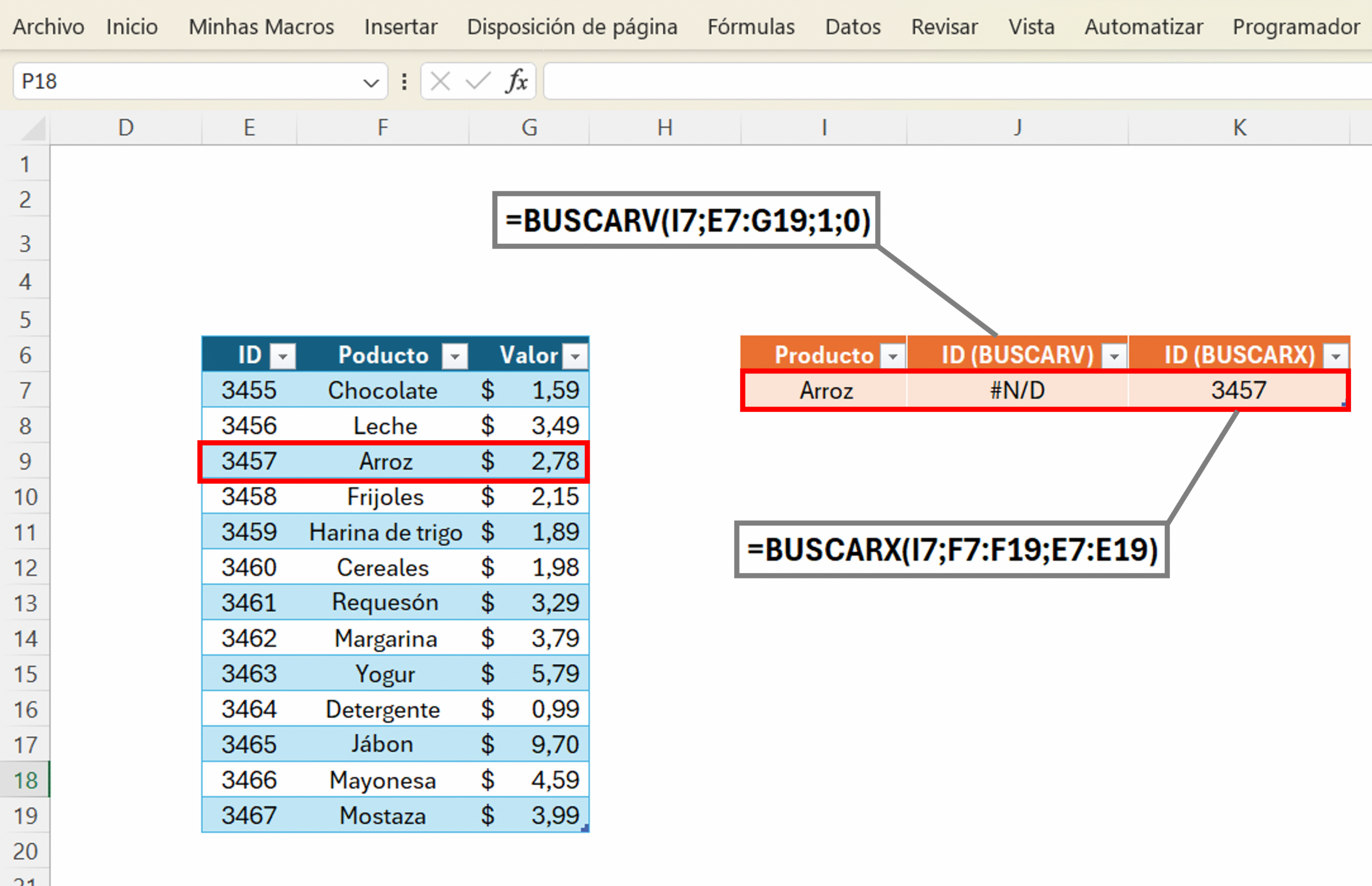1372x886 pixels.
Task: Select row 7 header
Action: 25,391
